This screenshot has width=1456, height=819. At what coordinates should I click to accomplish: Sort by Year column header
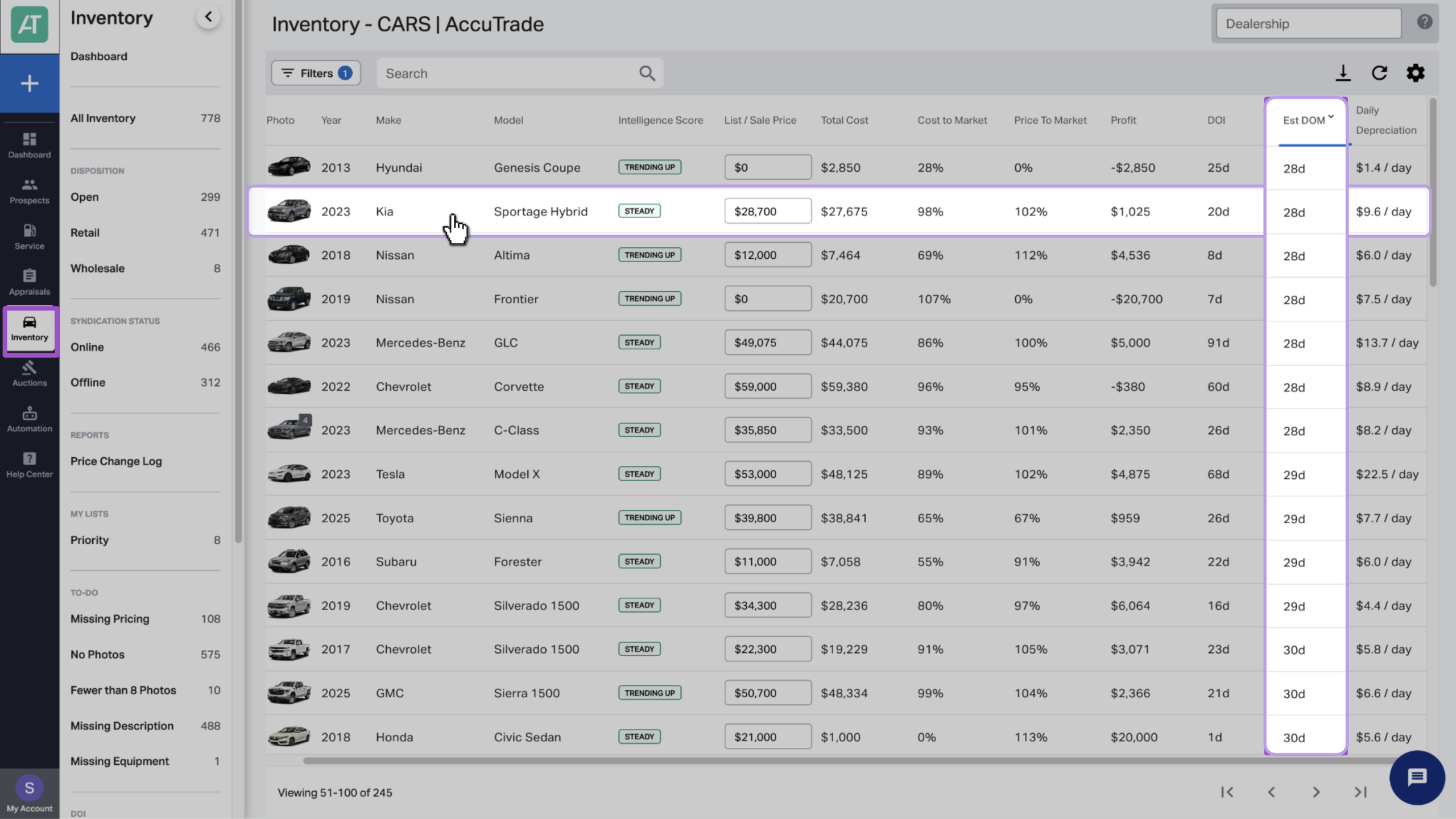tap(331, 120)
